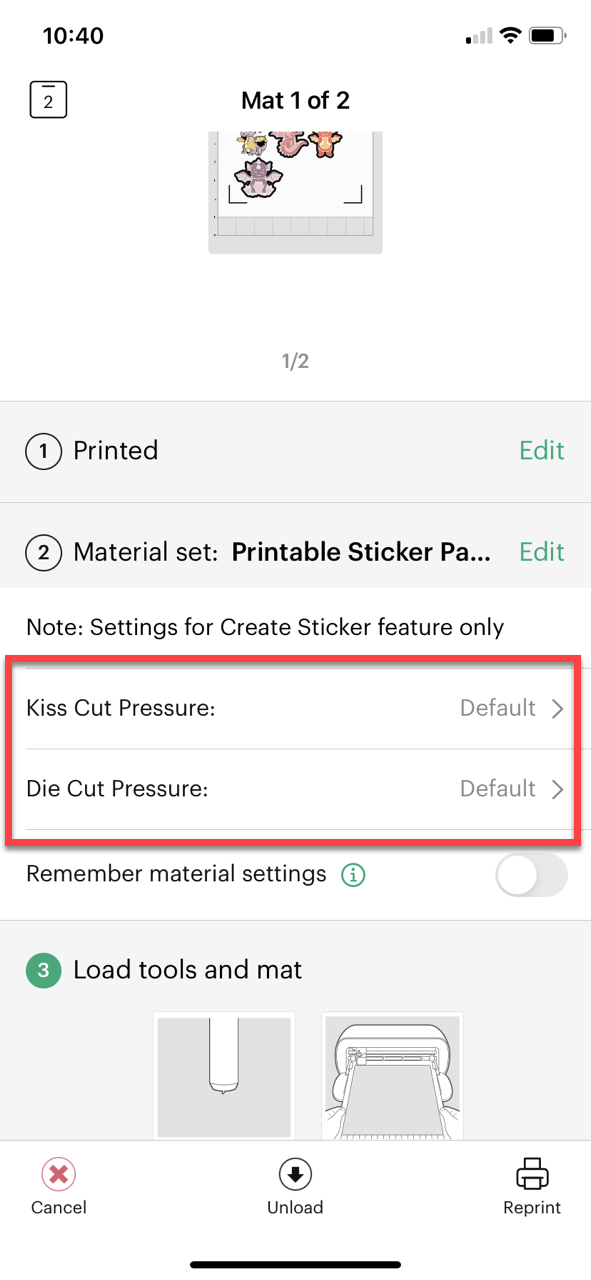Edit the Printable Sticker Paper material
This screenshot has width=591, height=1280.
pyautogui.click(x=541, y=552)
